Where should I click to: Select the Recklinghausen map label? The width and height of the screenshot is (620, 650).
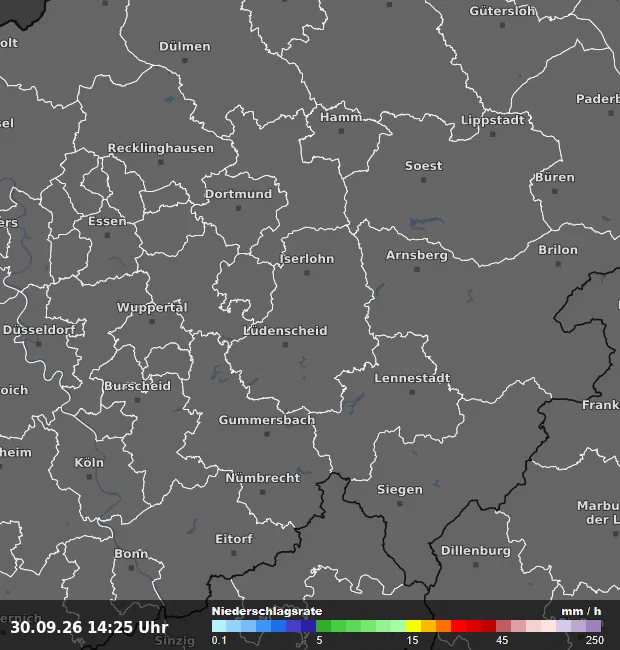tap(161, 148)
